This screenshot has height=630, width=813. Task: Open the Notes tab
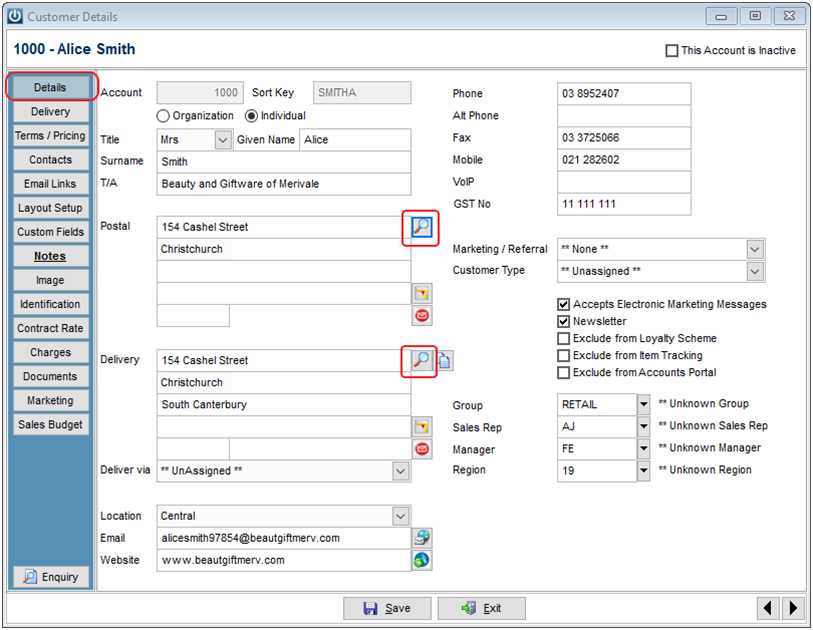click(x=49, y=255)
